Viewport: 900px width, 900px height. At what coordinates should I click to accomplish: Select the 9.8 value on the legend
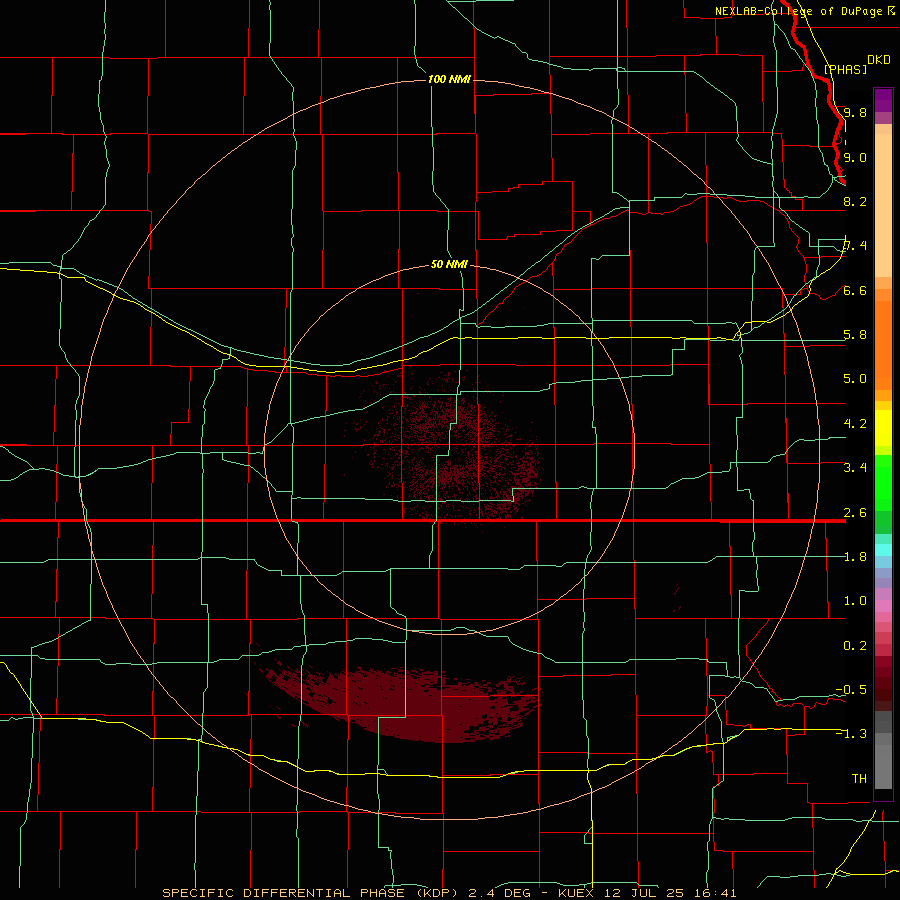coord(855,112)
